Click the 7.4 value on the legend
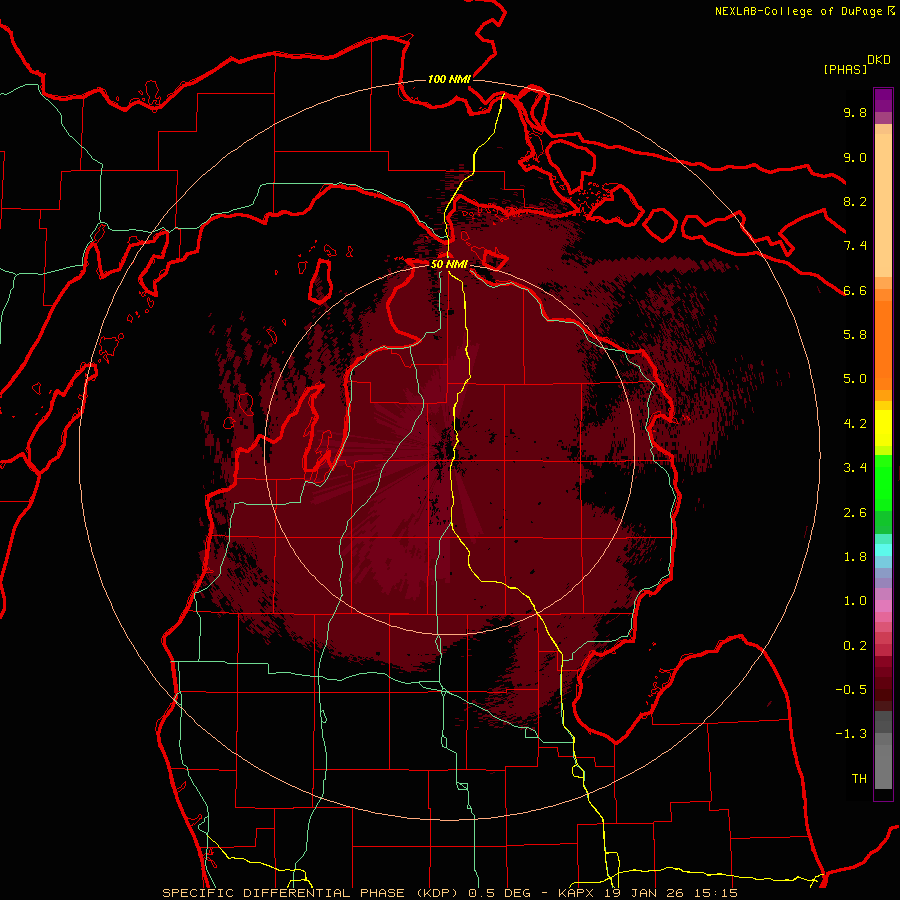This screenshot has height=900, width=900. click(x=855, y=246)
